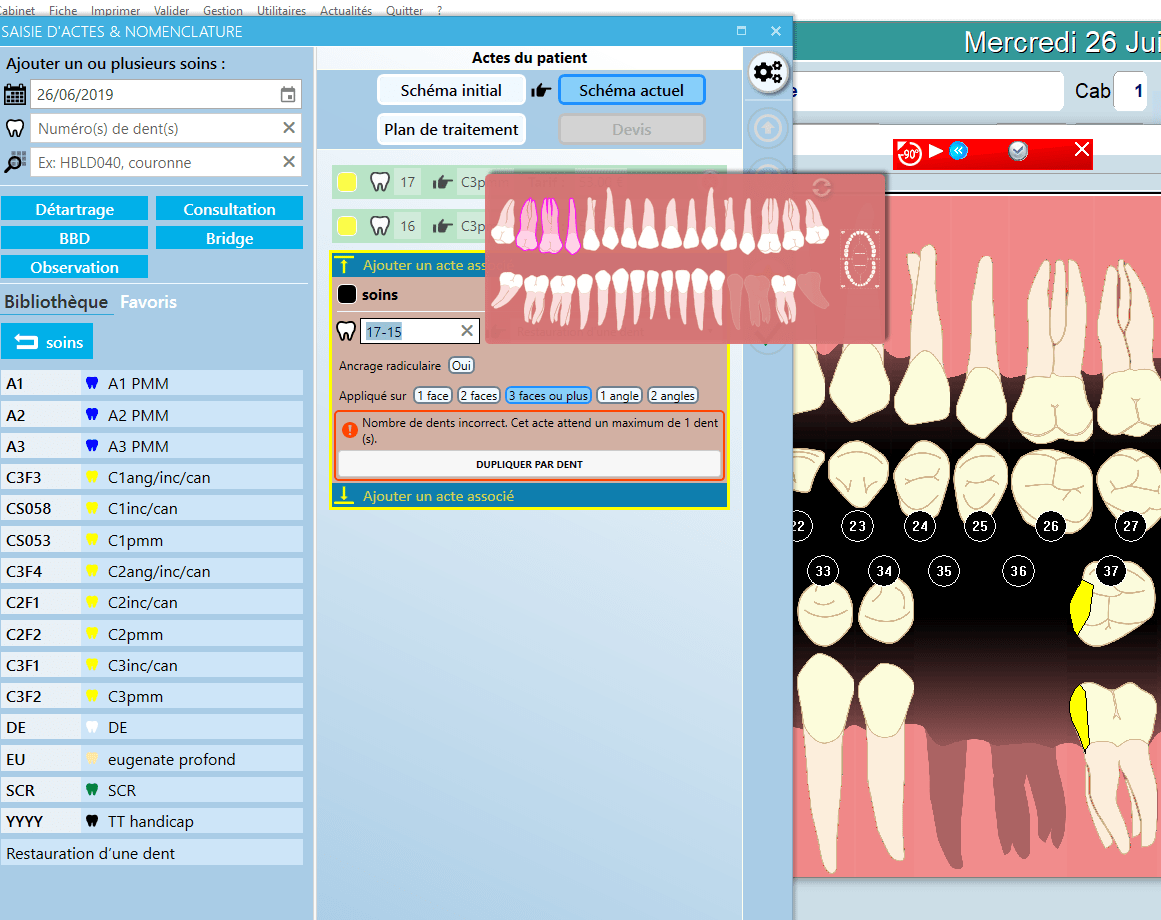Open the date picker calendar icon

[x=288, y=95]
